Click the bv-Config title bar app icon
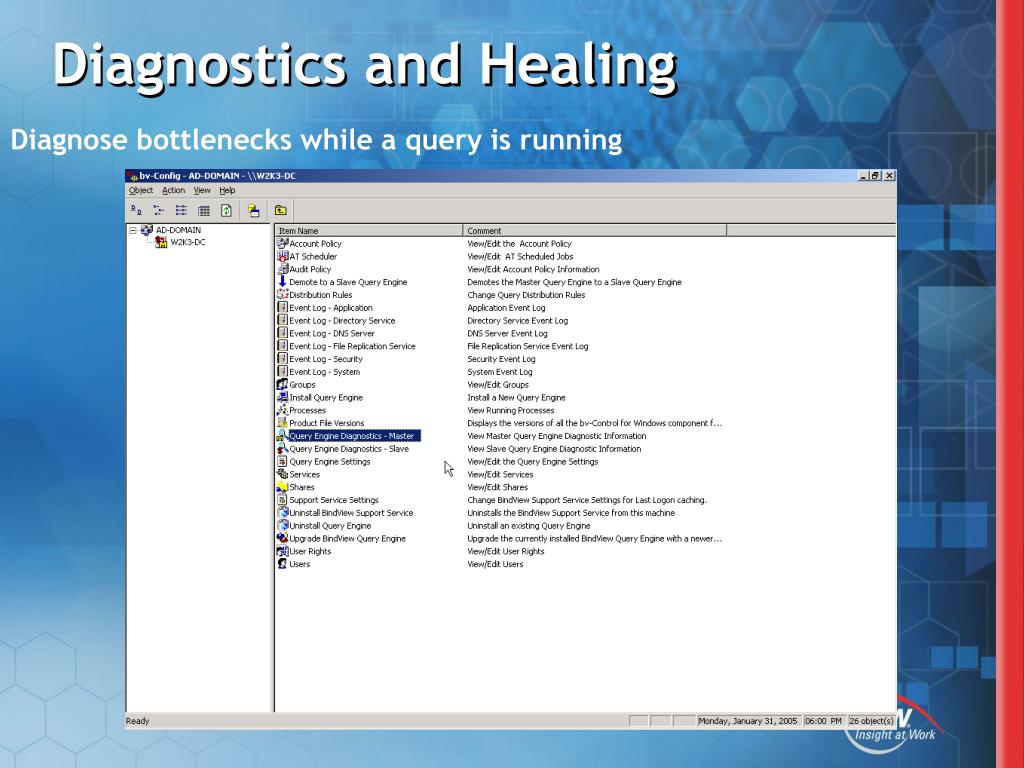1024x768 pixels. coord(133,176)
